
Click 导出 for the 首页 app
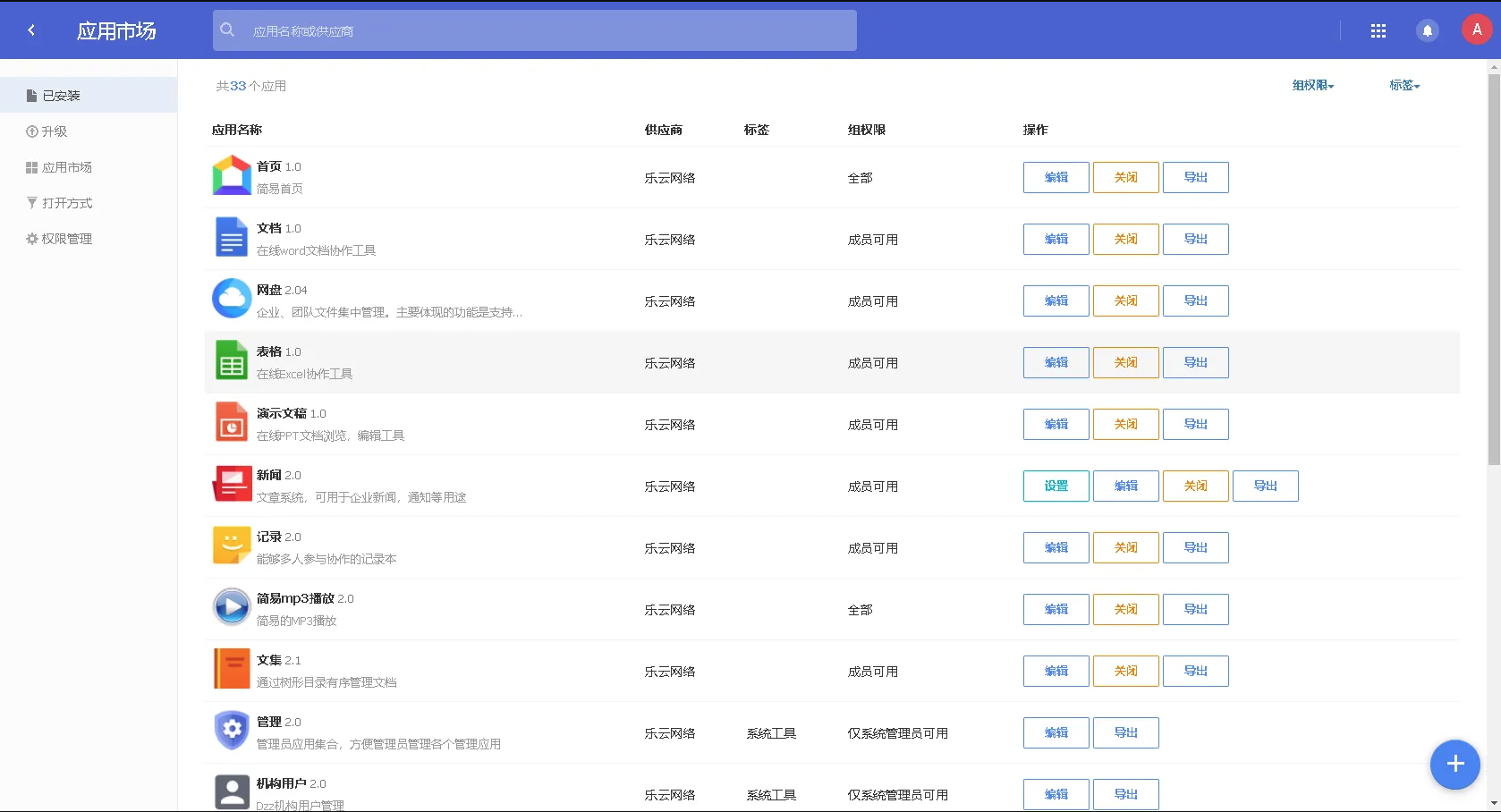(x=1196, y=177)
